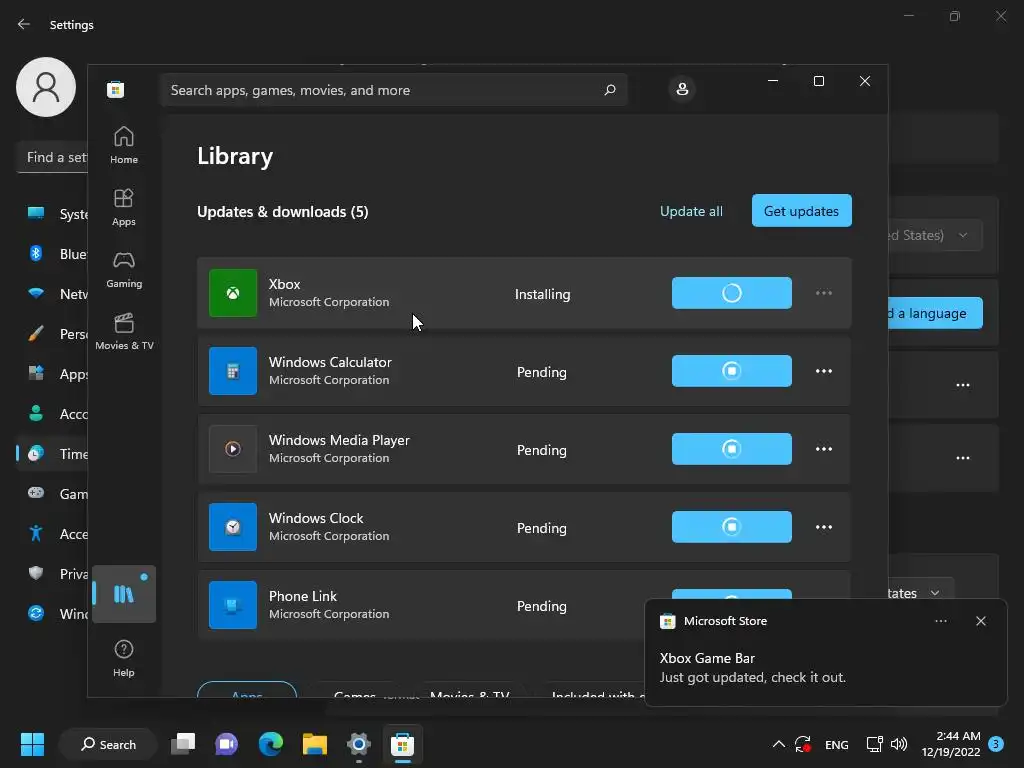Open upper language options ellipsis in Settings
Viewport: 1024px width, 768px height.
[x=963, y=385]
